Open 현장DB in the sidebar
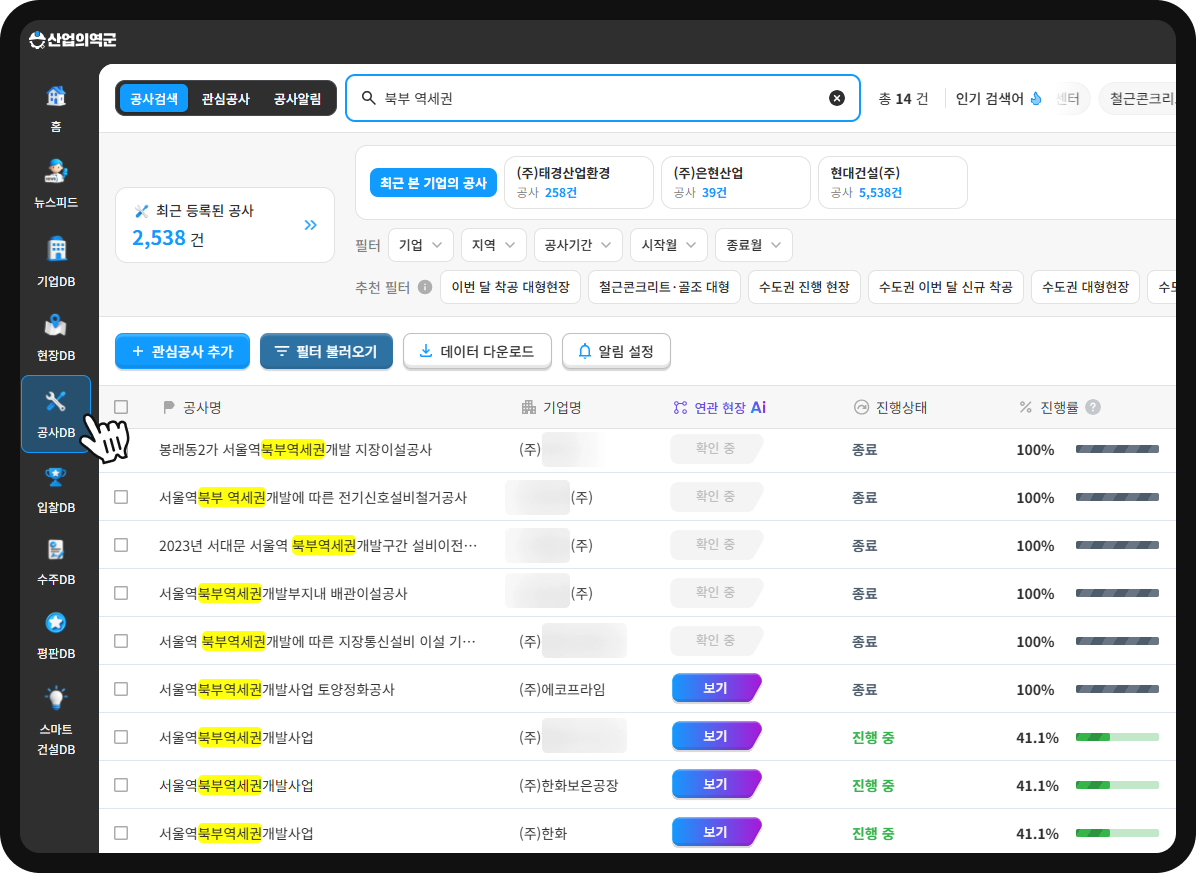The height and width of the screenshot is (873, 1196). (56, 336)
